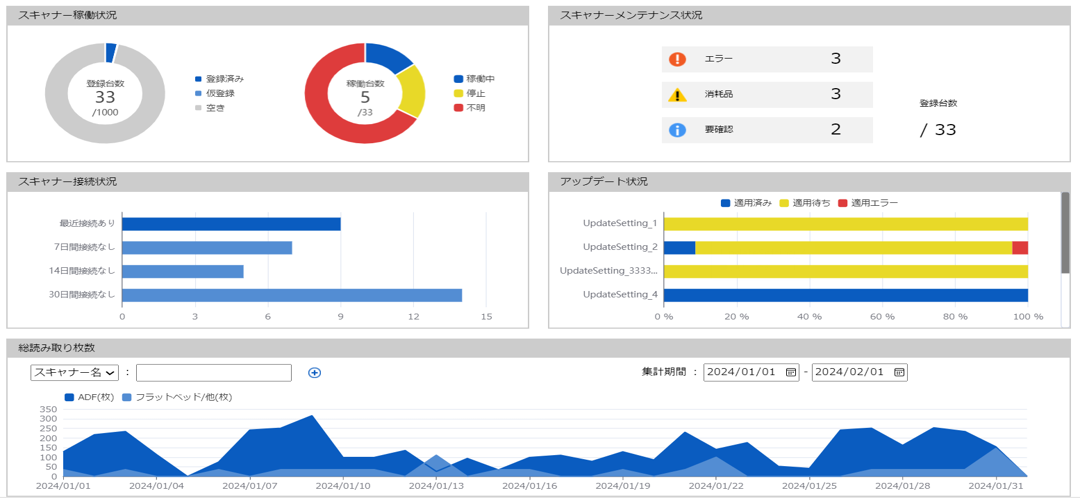Viewport: 1080px width, 498px height.
Task: Click the UpdateSetting_1 yellow bar
Action: pos(846,224)
